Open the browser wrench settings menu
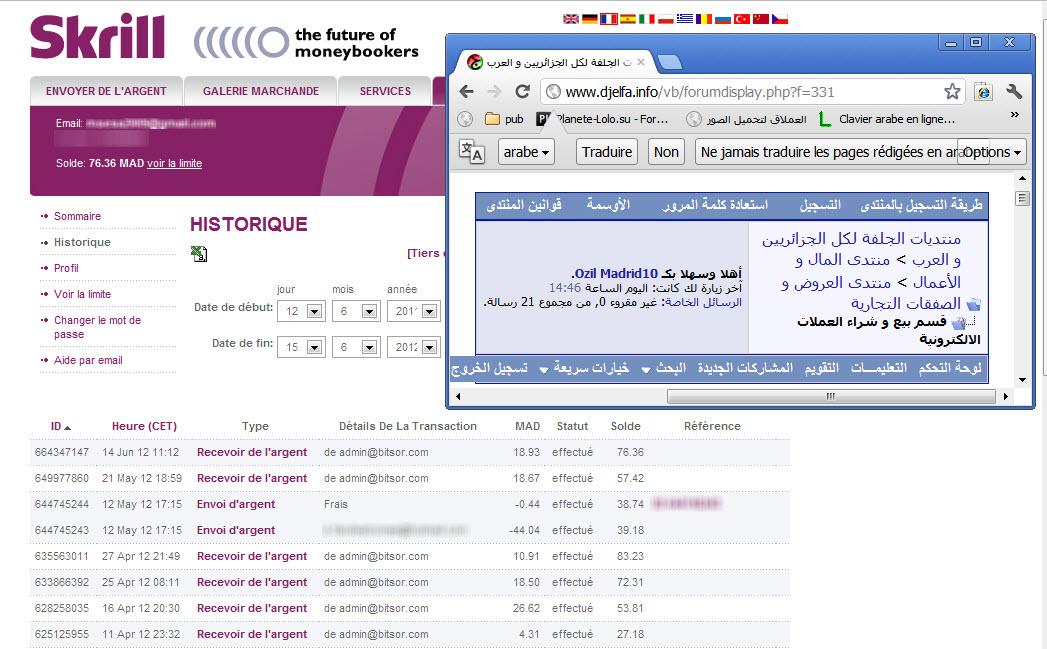 pyautogui.click(x=1014, y=91)
